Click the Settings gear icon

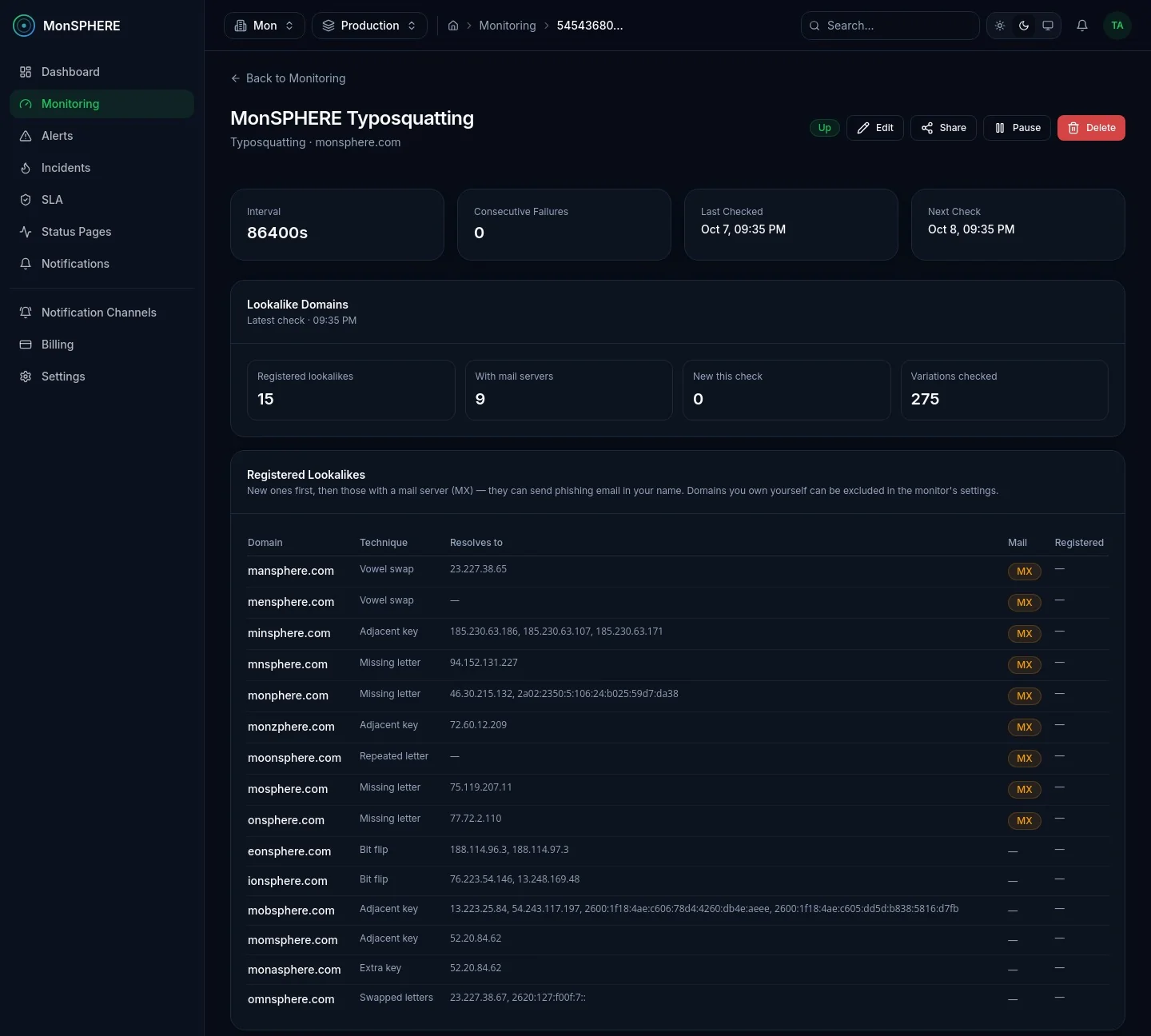click(x=26, y=377)
